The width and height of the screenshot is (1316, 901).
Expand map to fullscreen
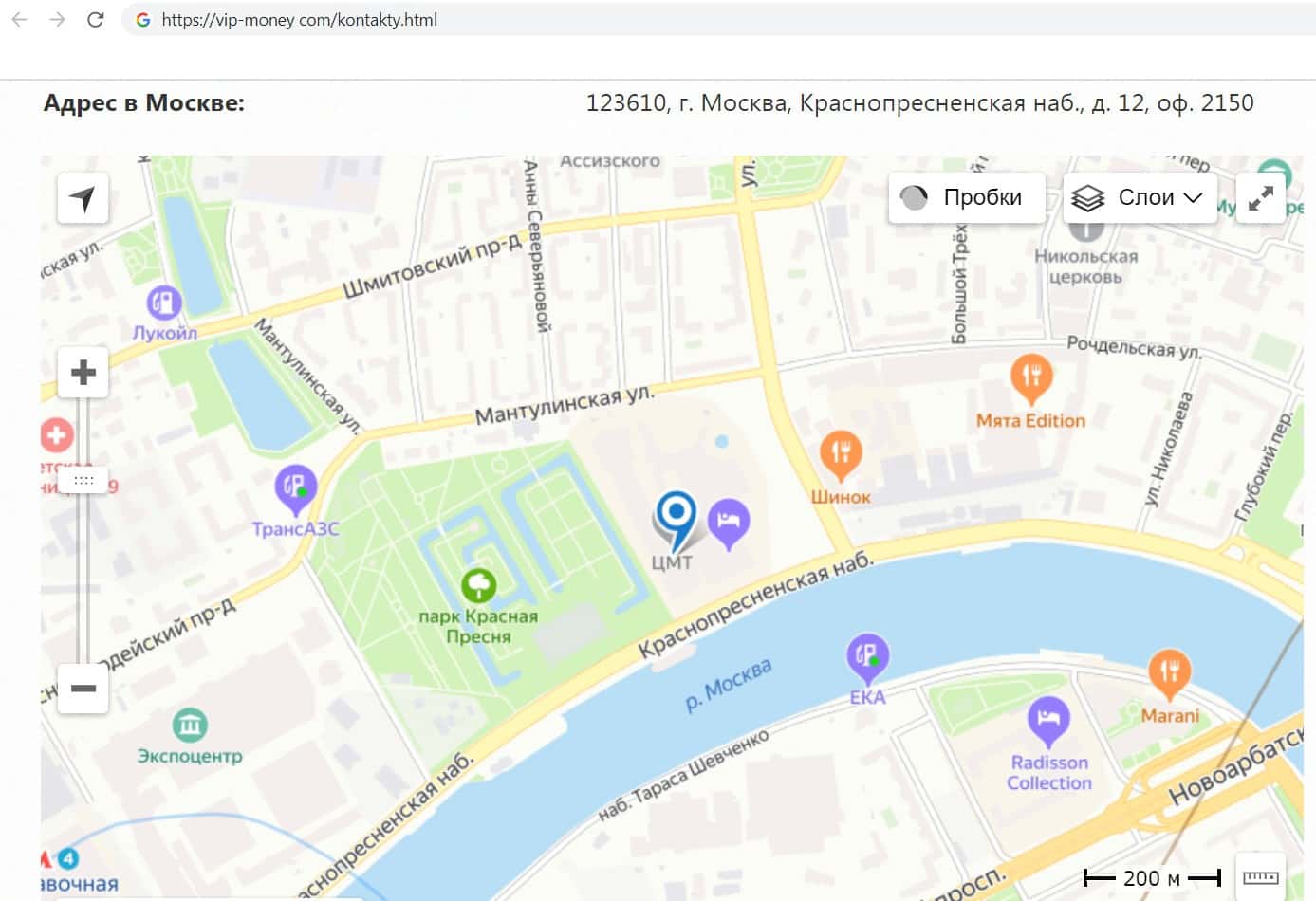click(x=1260, y=198)
